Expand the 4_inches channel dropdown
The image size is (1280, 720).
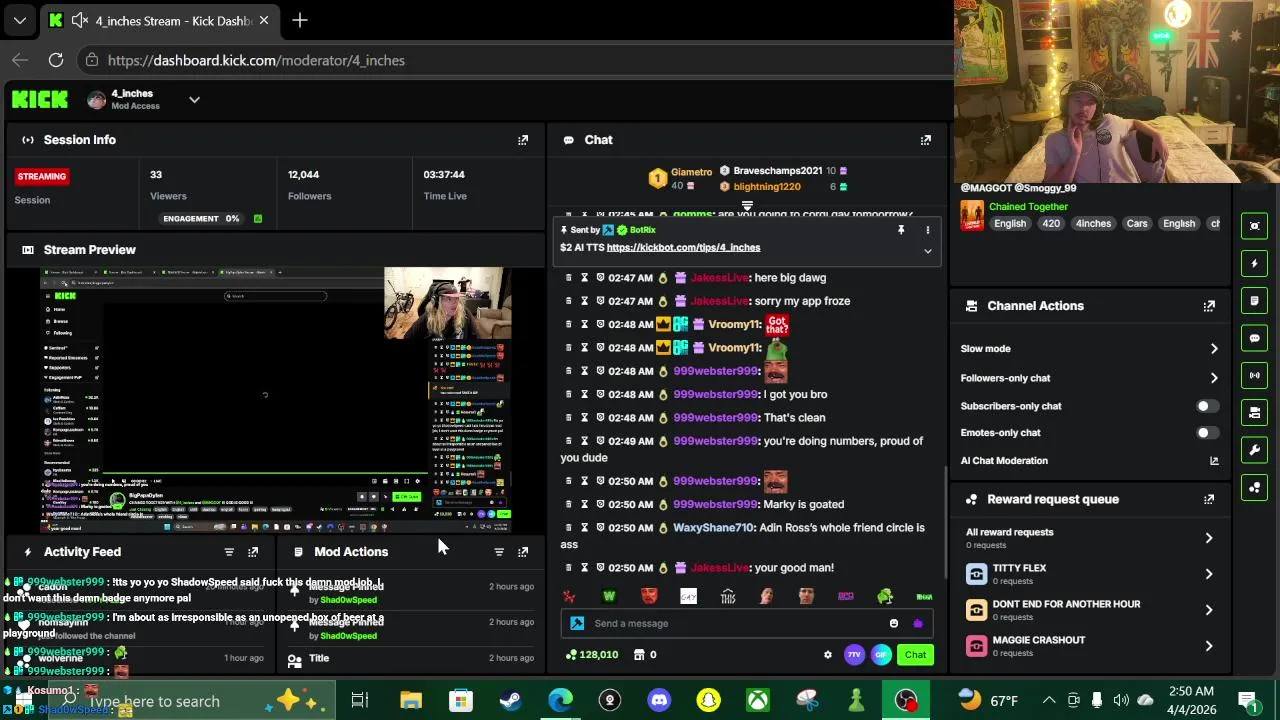pos(194,100)
